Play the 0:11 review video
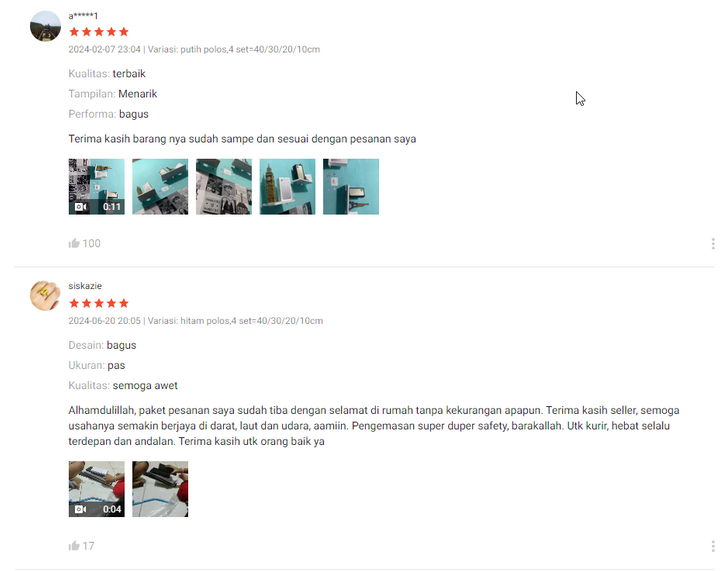726x571 pixels. point(96,187)
